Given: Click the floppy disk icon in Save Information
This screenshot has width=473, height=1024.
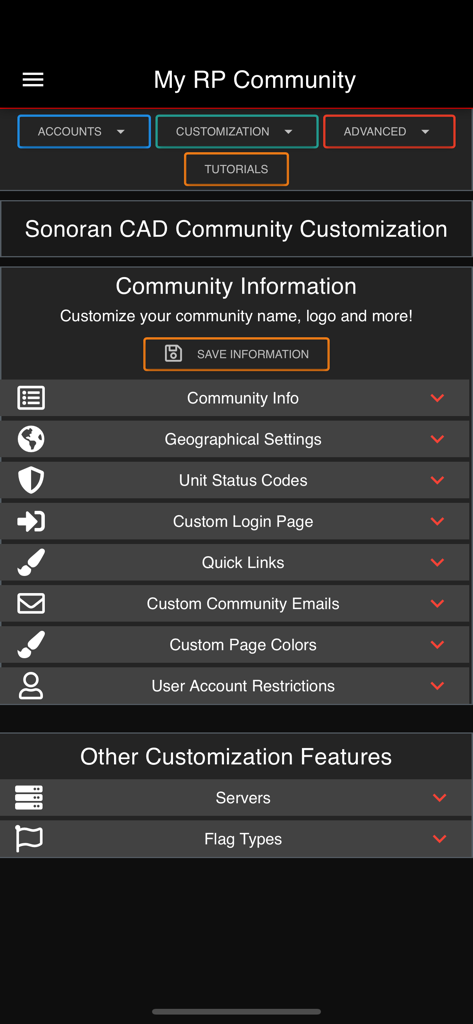Looking at the screenshot, I should pyautogui.click(x=173, y=353).
